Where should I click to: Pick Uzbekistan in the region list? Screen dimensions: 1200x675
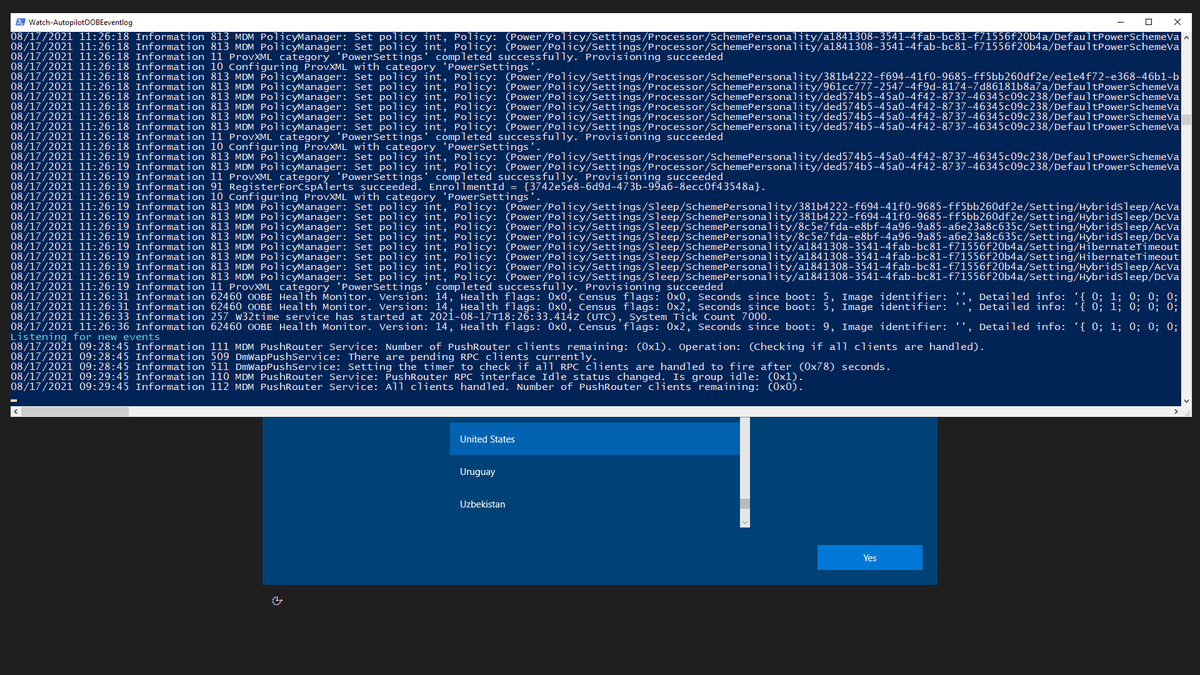pos(594,504)
